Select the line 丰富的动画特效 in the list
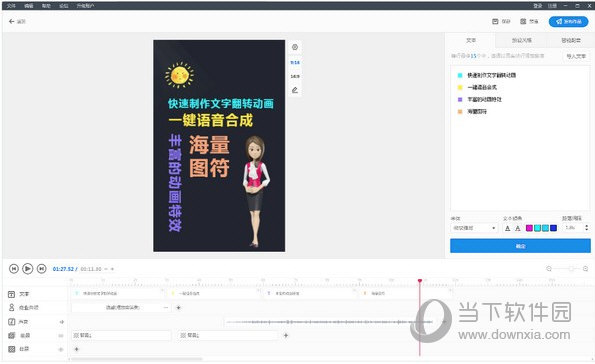Screen dimensions: 595x364 (x=485, y=99)
